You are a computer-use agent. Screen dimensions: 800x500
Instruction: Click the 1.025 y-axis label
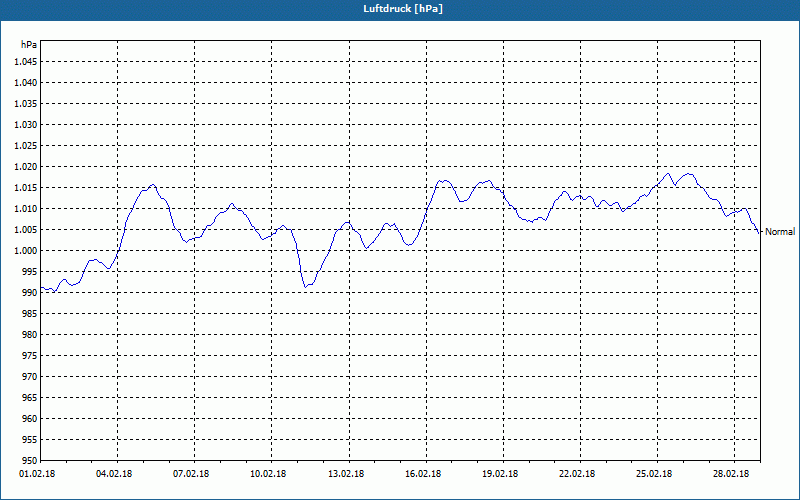[26, 145]
